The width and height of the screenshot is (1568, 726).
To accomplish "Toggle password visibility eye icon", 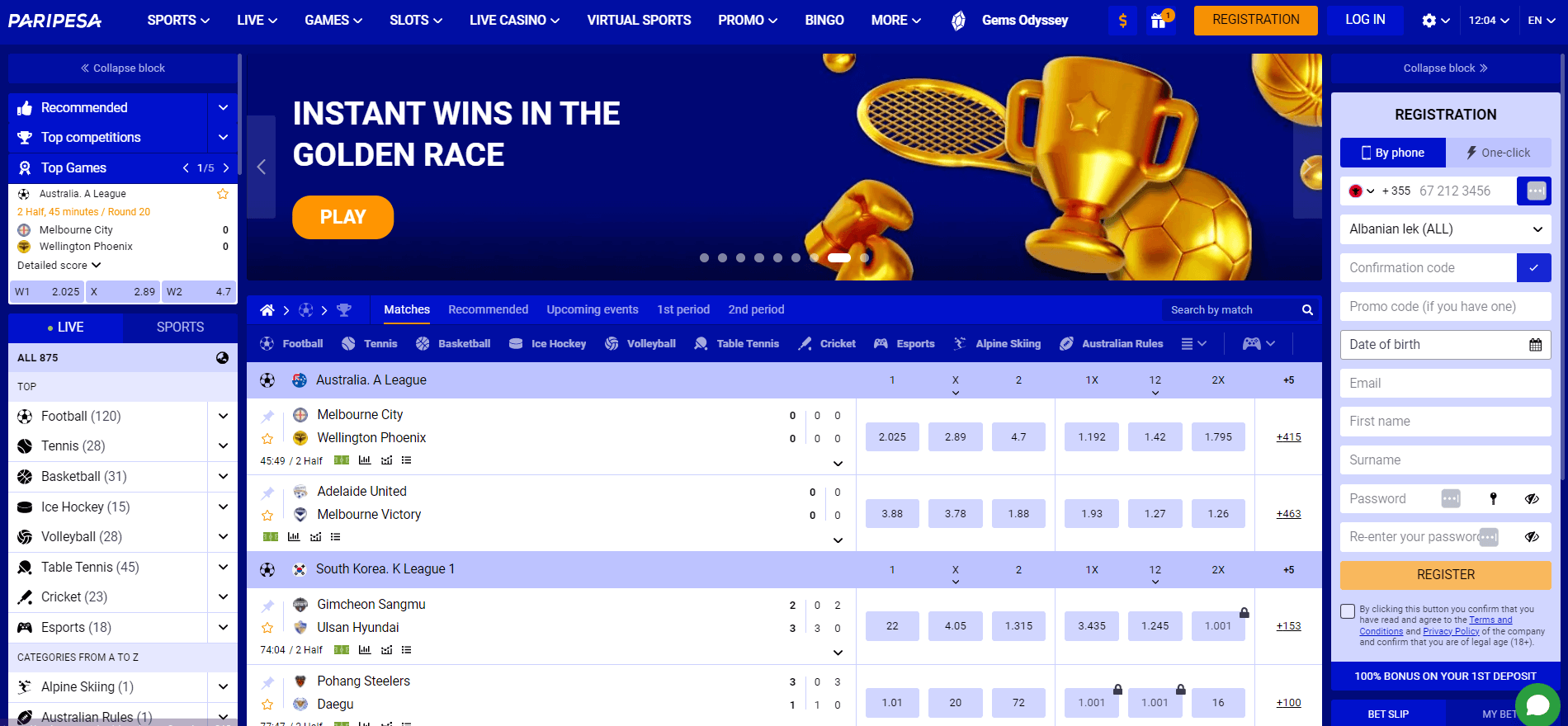I will point(1532,498).
